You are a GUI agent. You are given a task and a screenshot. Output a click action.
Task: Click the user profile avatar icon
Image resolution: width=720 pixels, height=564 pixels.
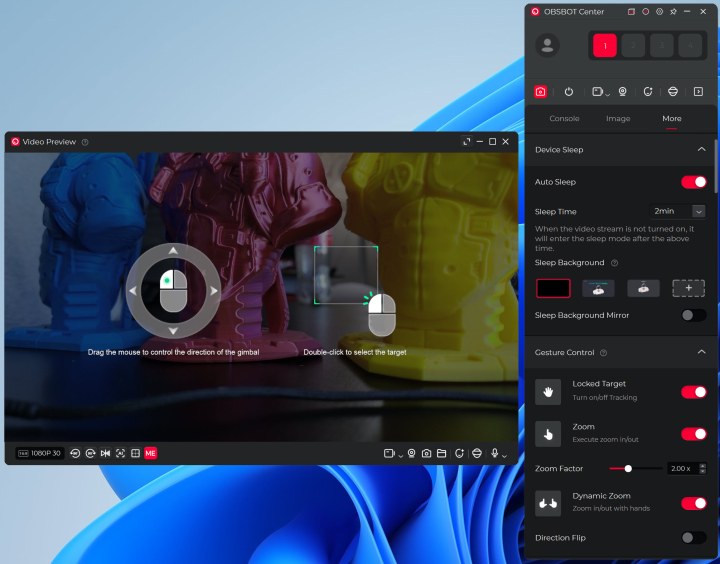click(547, 45)
